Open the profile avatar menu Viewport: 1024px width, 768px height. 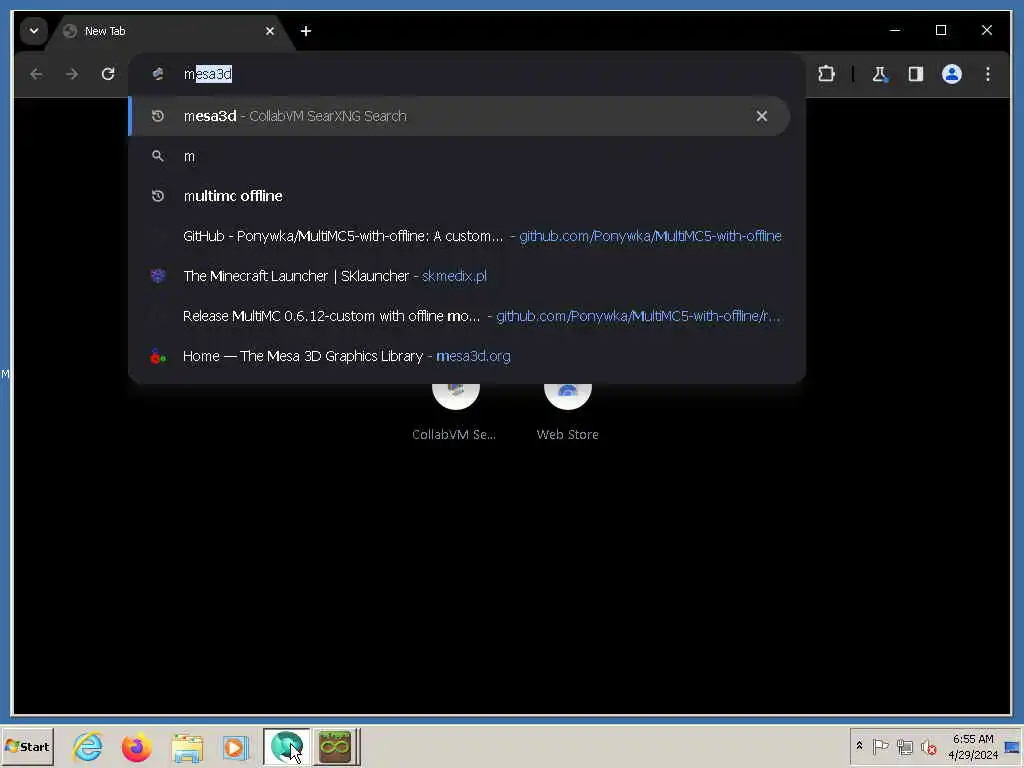tap(952, 74)
